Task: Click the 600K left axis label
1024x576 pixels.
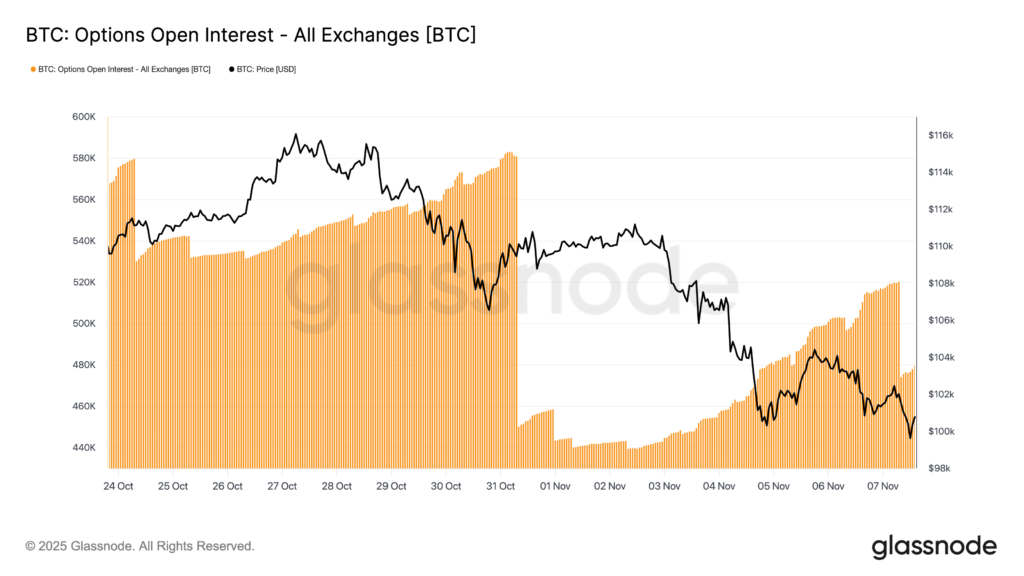Action: click(x=83, y=117)
